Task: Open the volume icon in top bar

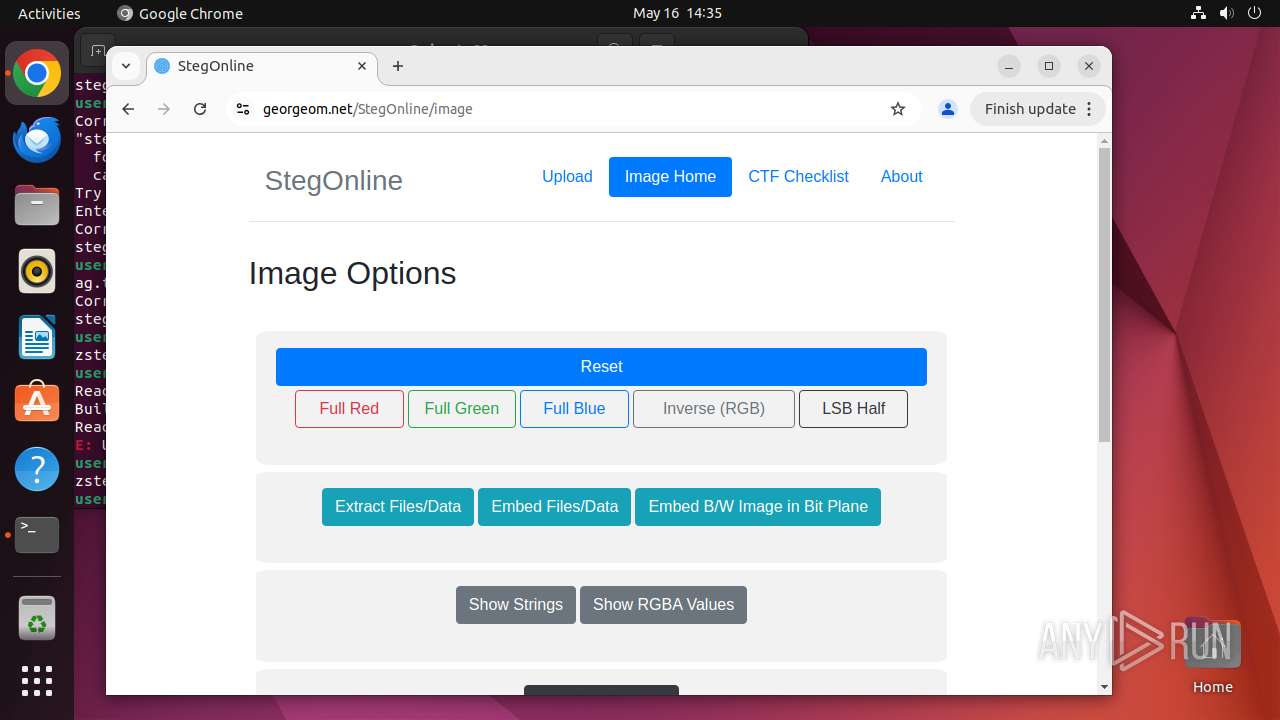Action: coord(1227,13)
